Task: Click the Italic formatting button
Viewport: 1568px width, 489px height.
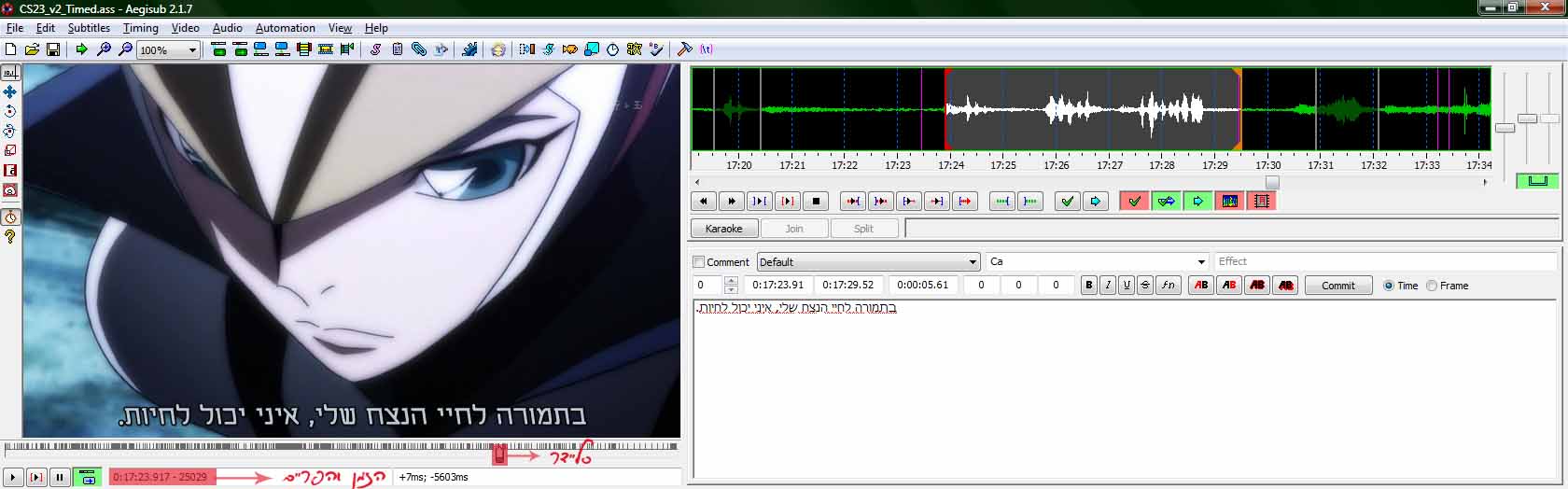Action: (x=1108, y=286)
